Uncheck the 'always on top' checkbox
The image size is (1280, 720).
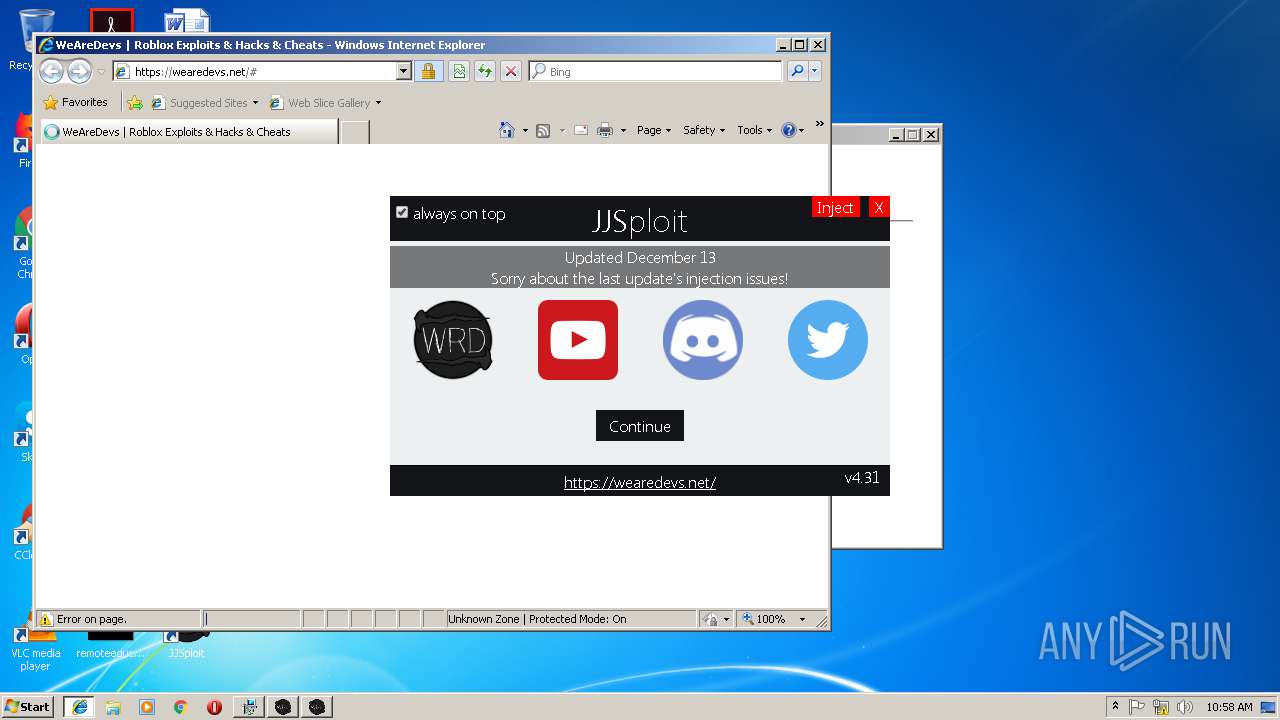click(x=402, y=212)
